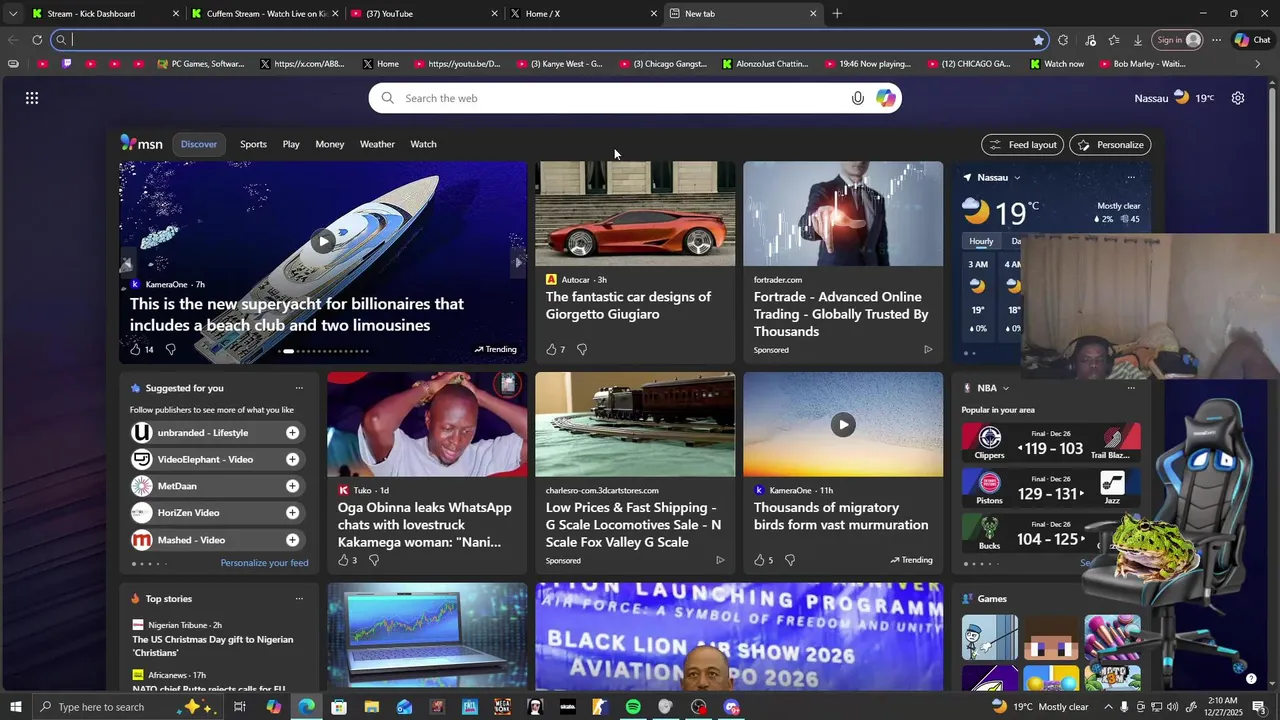Play the migratory birds video
Screen dimensions: 1280x720
843,424
